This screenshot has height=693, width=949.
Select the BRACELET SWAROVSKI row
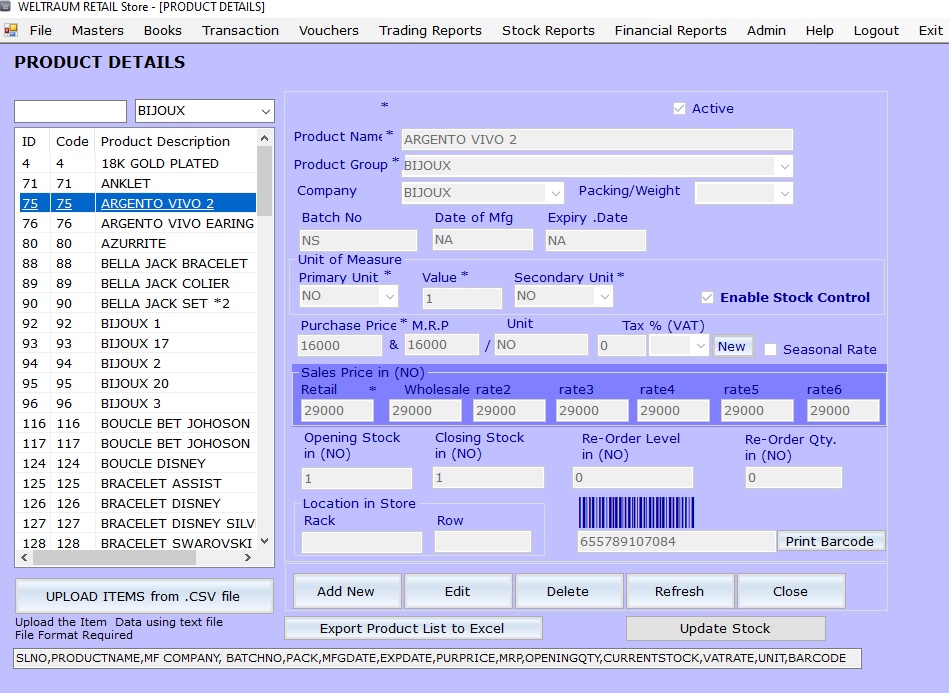pyautogui.click(x=138, y=543)
